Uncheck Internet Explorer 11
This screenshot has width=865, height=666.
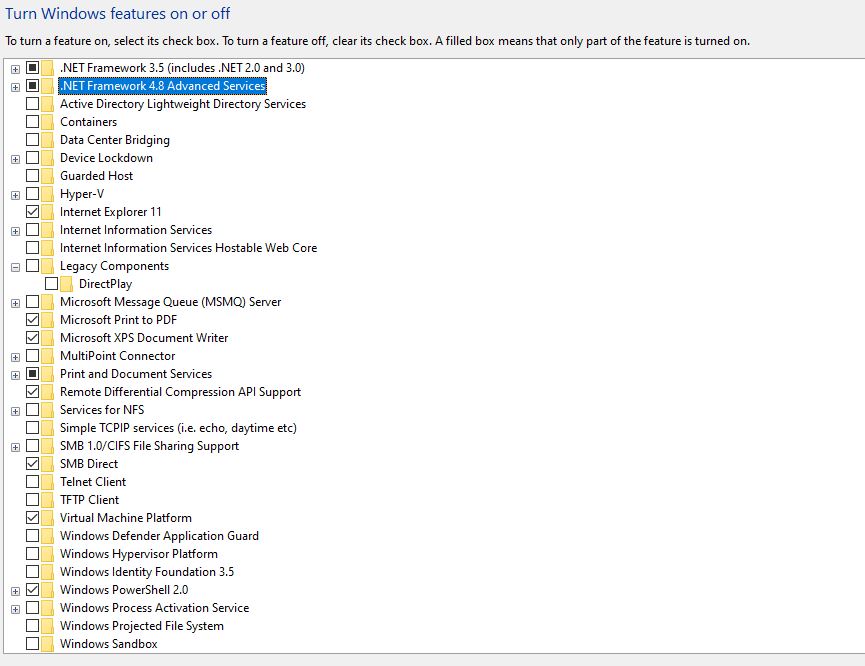33,212
